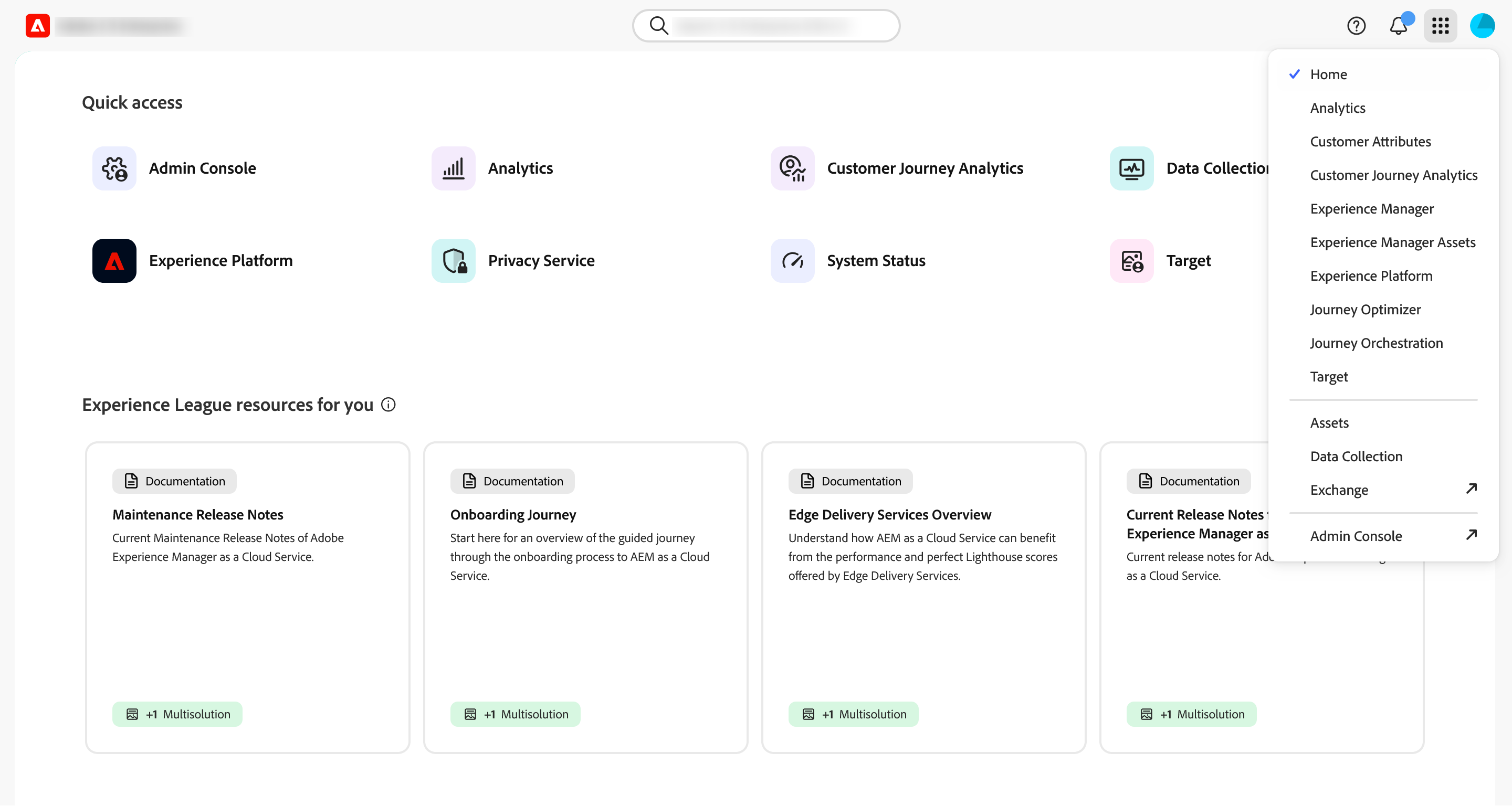Open Experience Platform quick access link
The height and width of the screenshot is (806, 1512).
click(x=220, y=260)
